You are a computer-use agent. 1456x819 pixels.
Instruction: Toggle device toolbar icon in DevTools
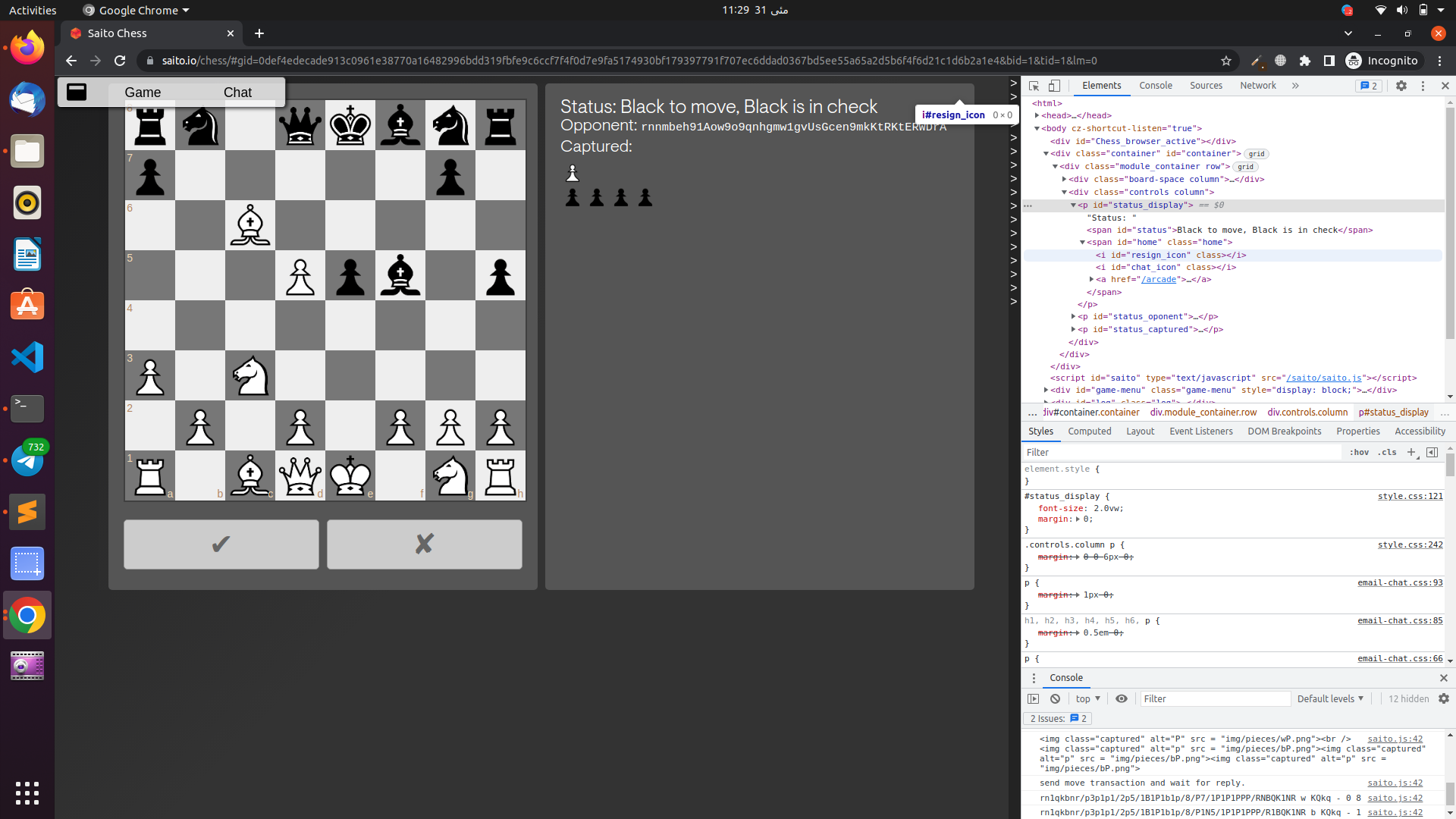coord(1054,86)
